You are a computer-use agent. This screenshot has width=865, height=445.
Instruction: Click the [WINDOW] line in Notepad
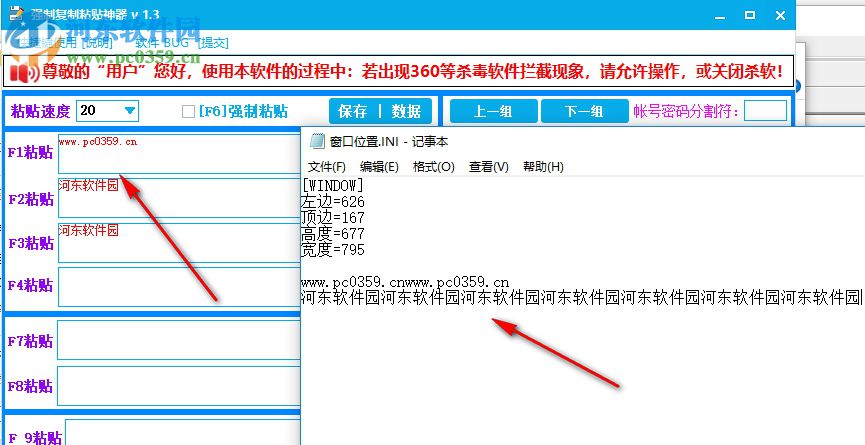(333, 184)
